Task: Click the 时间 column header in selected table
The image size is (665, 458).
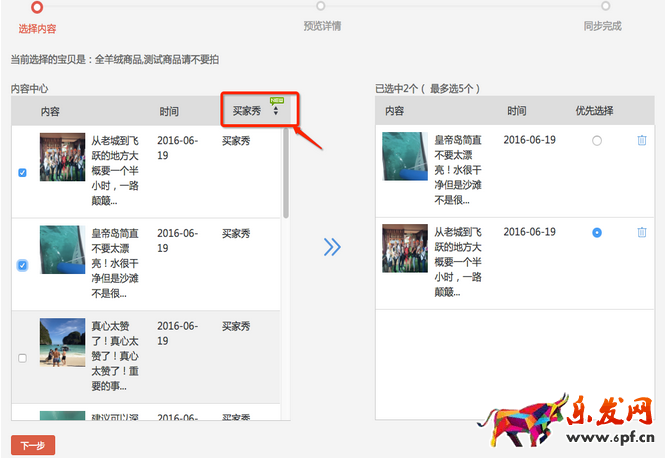Action: pos(517,111)
